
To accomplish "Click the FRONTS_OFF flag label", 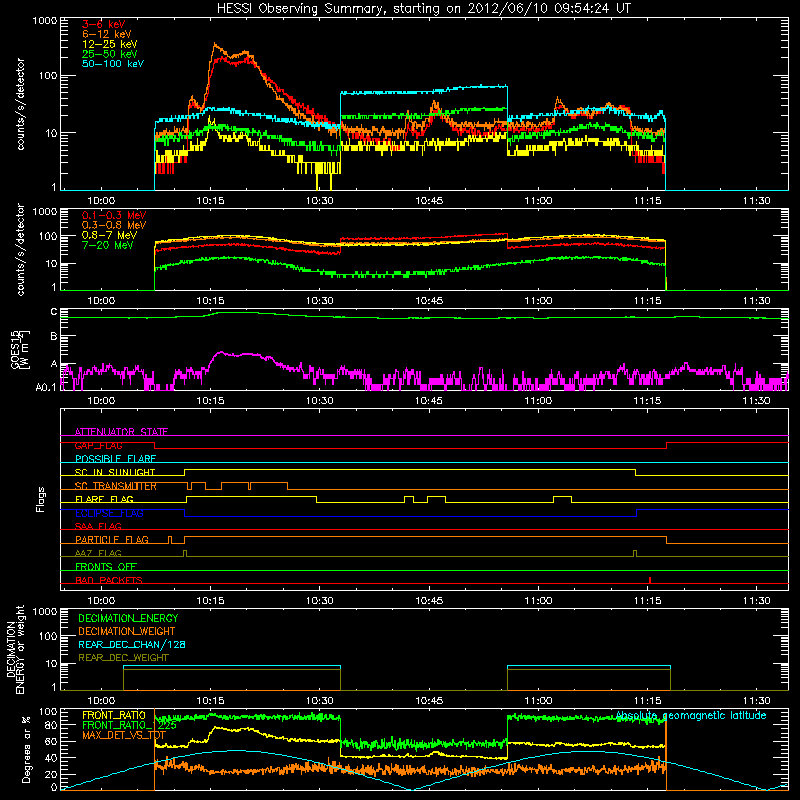I will pyautogui.click(x=106, y=566).
